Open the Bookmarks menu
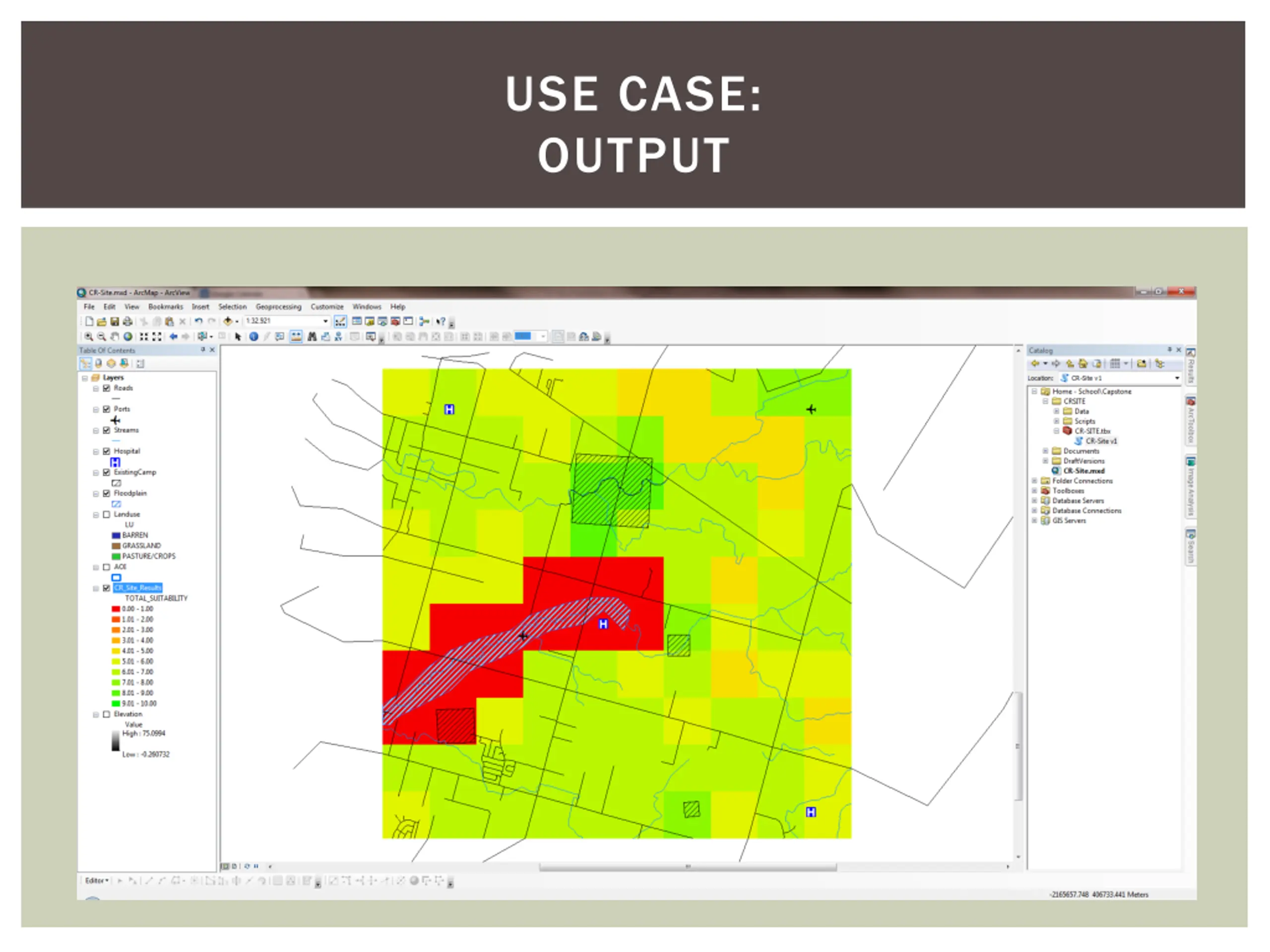 [165, 306]
